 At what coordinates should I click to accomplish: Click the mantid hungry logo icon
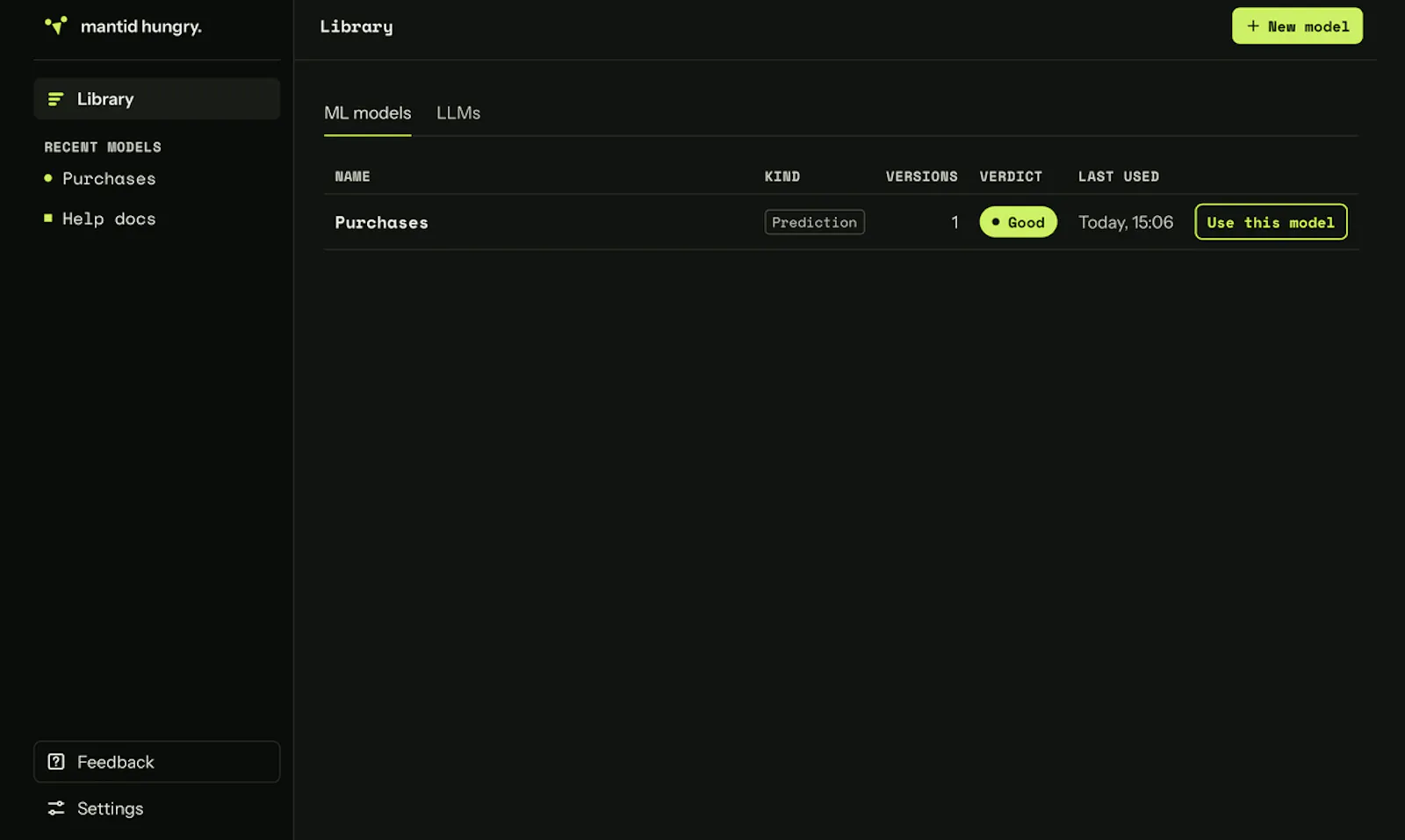click(56, 25)
